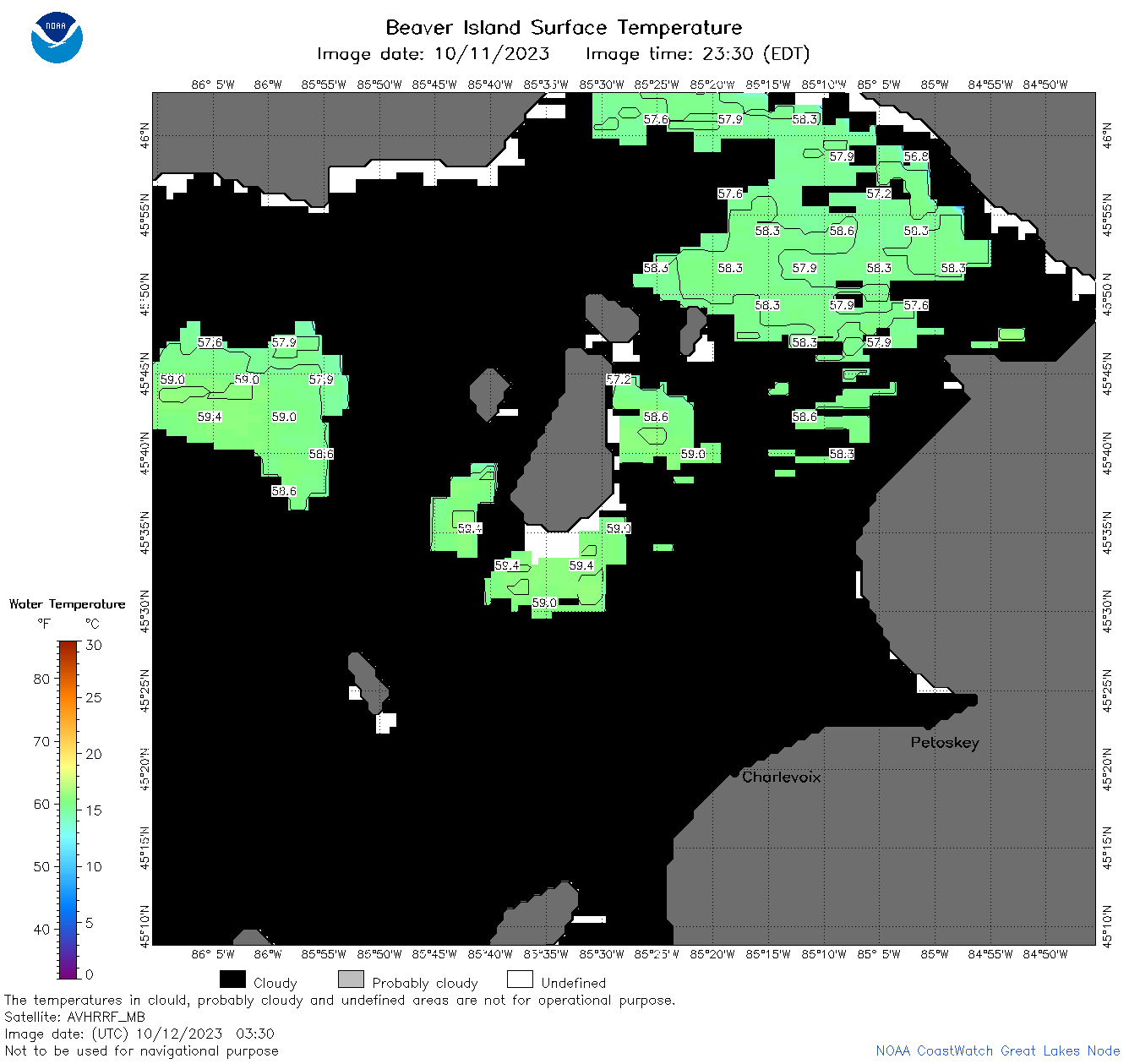Click the Satellite: AVHRRF_MB text
The image size is (1129, 1064).
click(74, 1017)
